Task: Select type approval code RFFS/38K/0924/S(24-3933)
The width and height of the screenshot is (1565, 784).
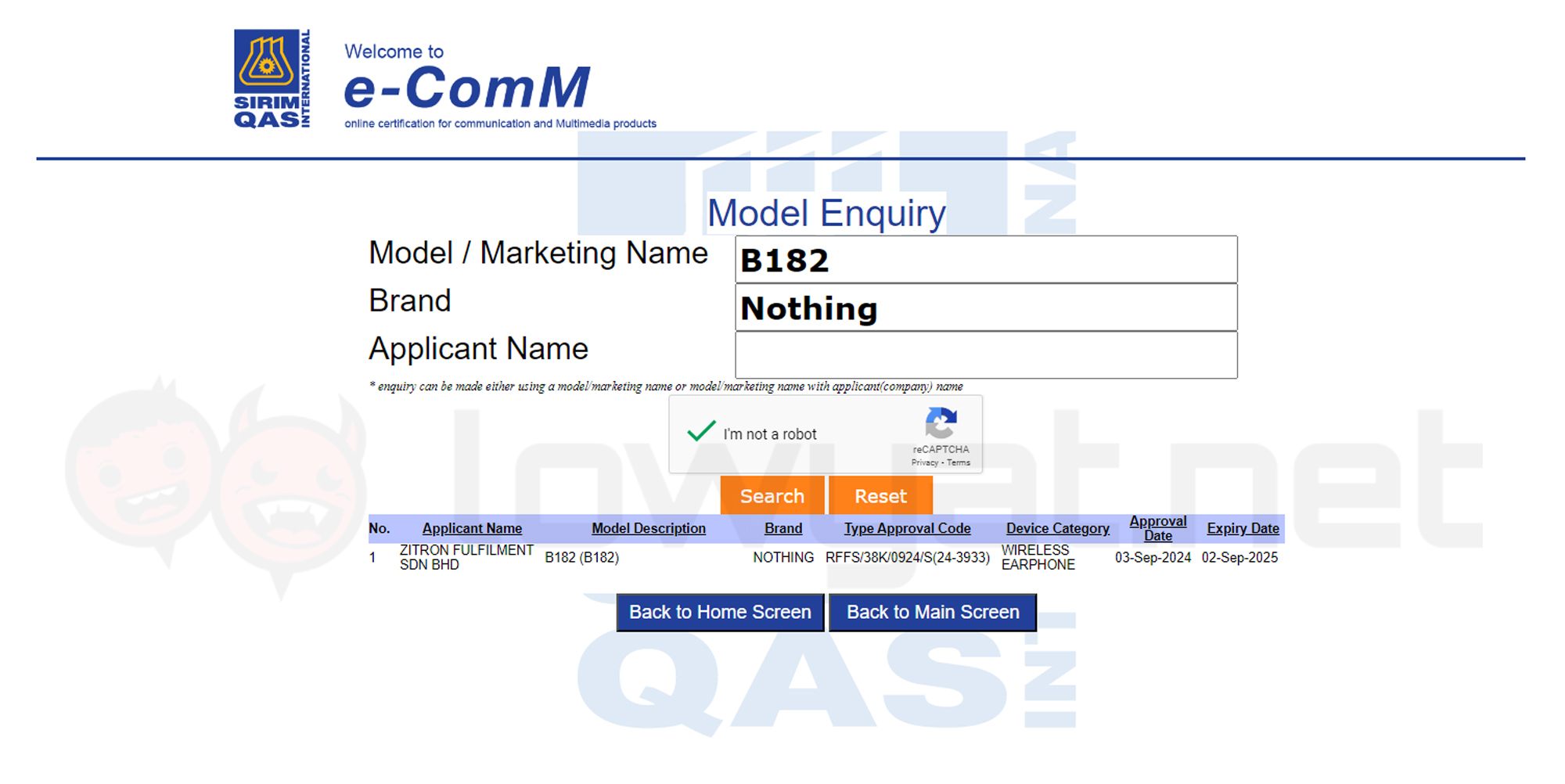Action: [x=908, y=557]
